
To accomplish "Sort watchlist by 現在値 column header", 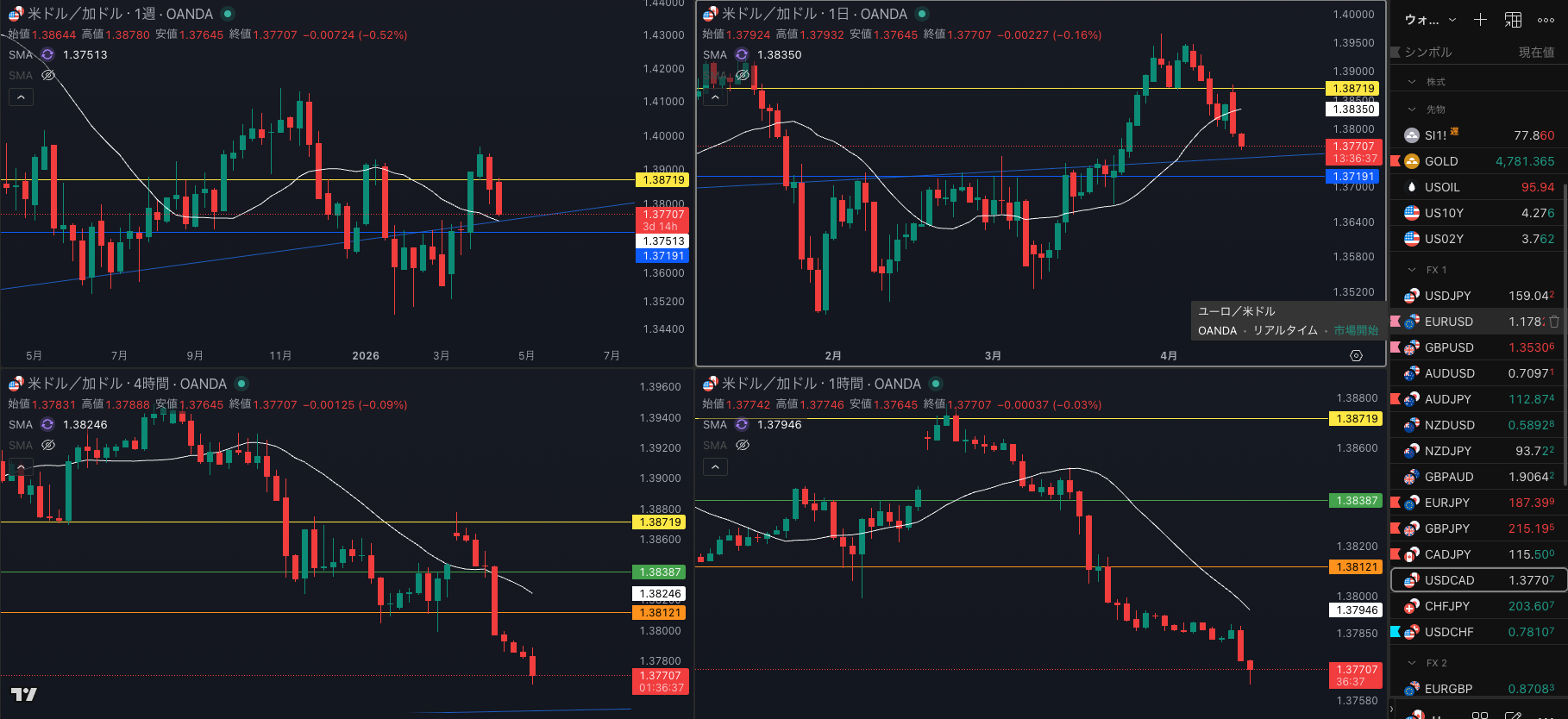I will click(x=1535, y=53).
